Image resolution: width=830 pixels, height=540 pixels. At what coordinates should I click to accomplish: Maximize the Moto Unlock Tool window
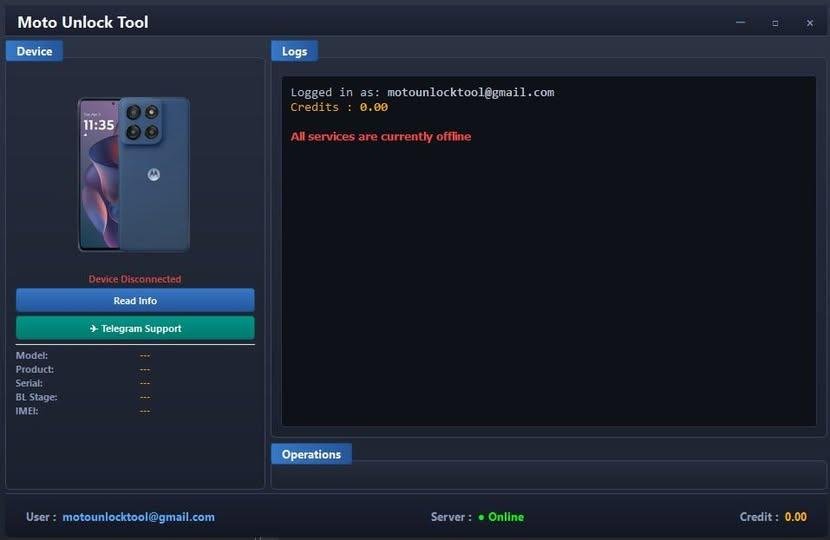tap(775, 22)
